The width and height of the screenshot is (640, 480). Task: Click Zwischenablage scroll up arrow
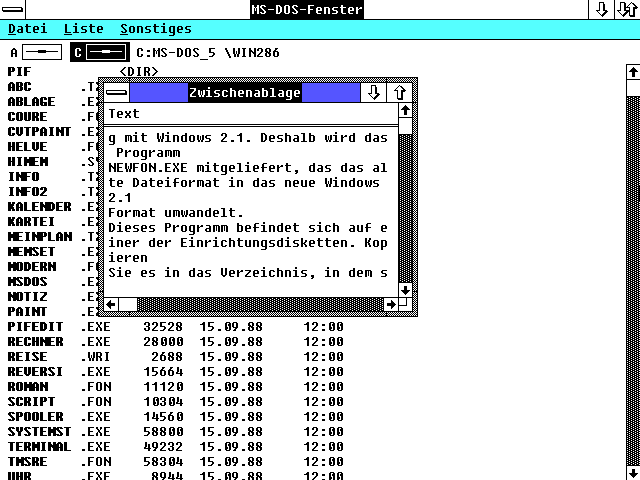point(405,110)
